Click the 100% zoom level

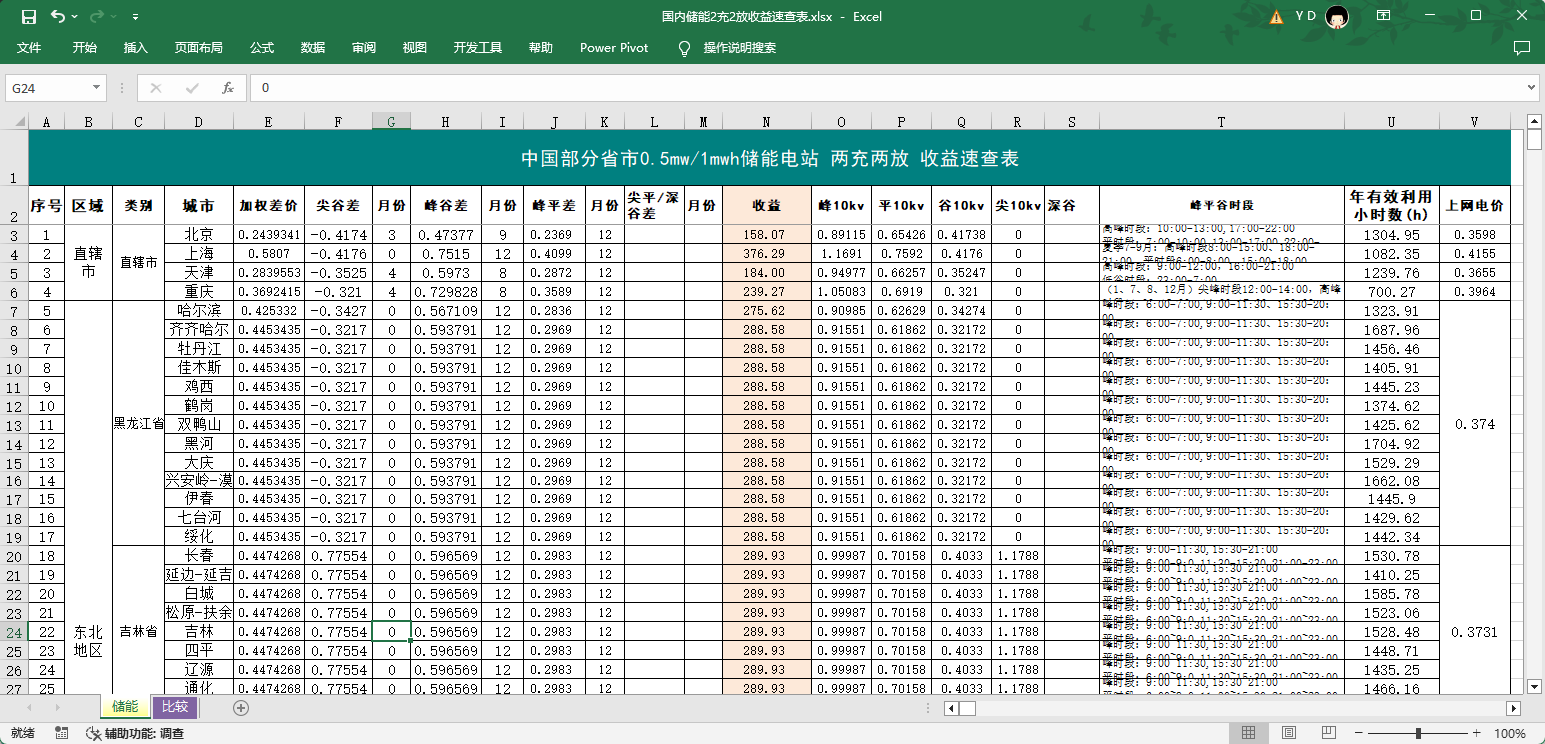point(1509,733)
